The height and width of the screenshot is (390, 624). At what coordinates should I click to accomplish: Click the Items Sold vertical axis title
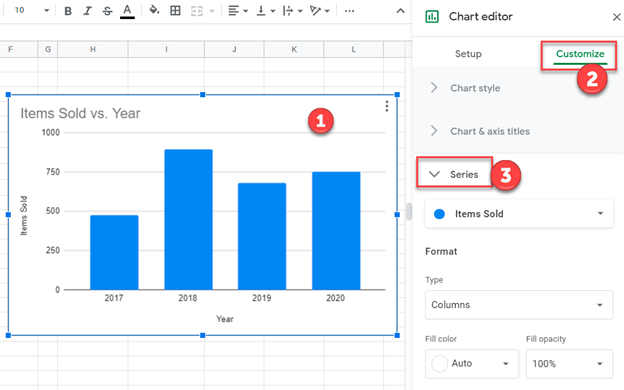[24, 215]
